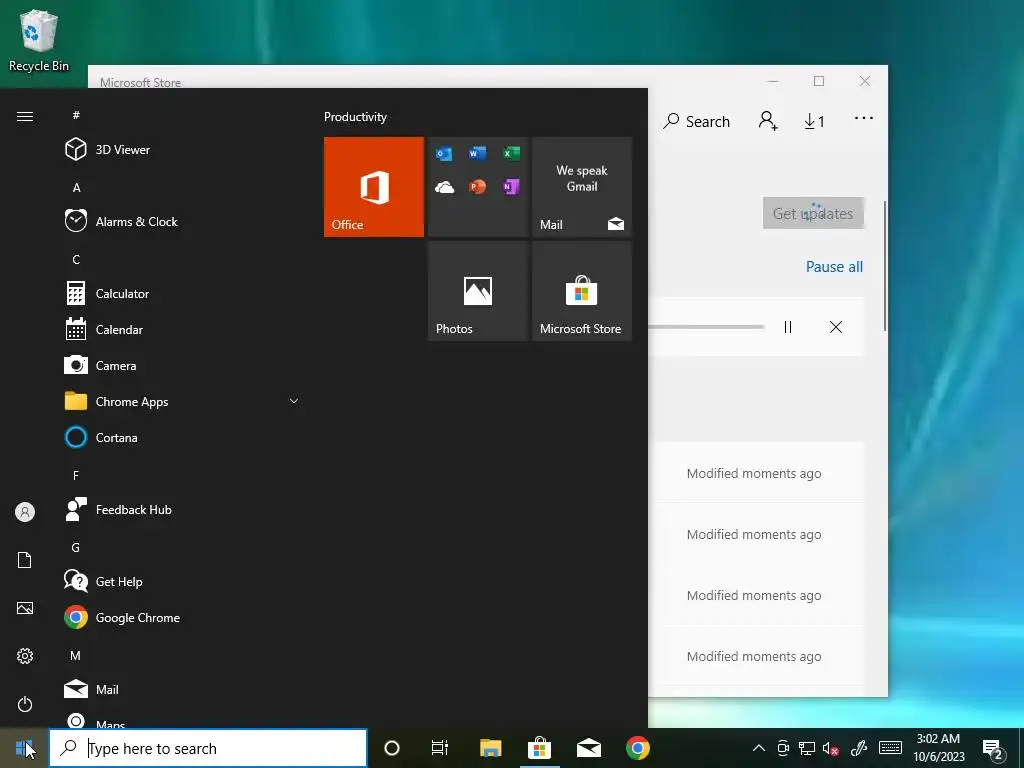Open the Calendar app
Screen dimensions: 1024x768
coord(182,330)
